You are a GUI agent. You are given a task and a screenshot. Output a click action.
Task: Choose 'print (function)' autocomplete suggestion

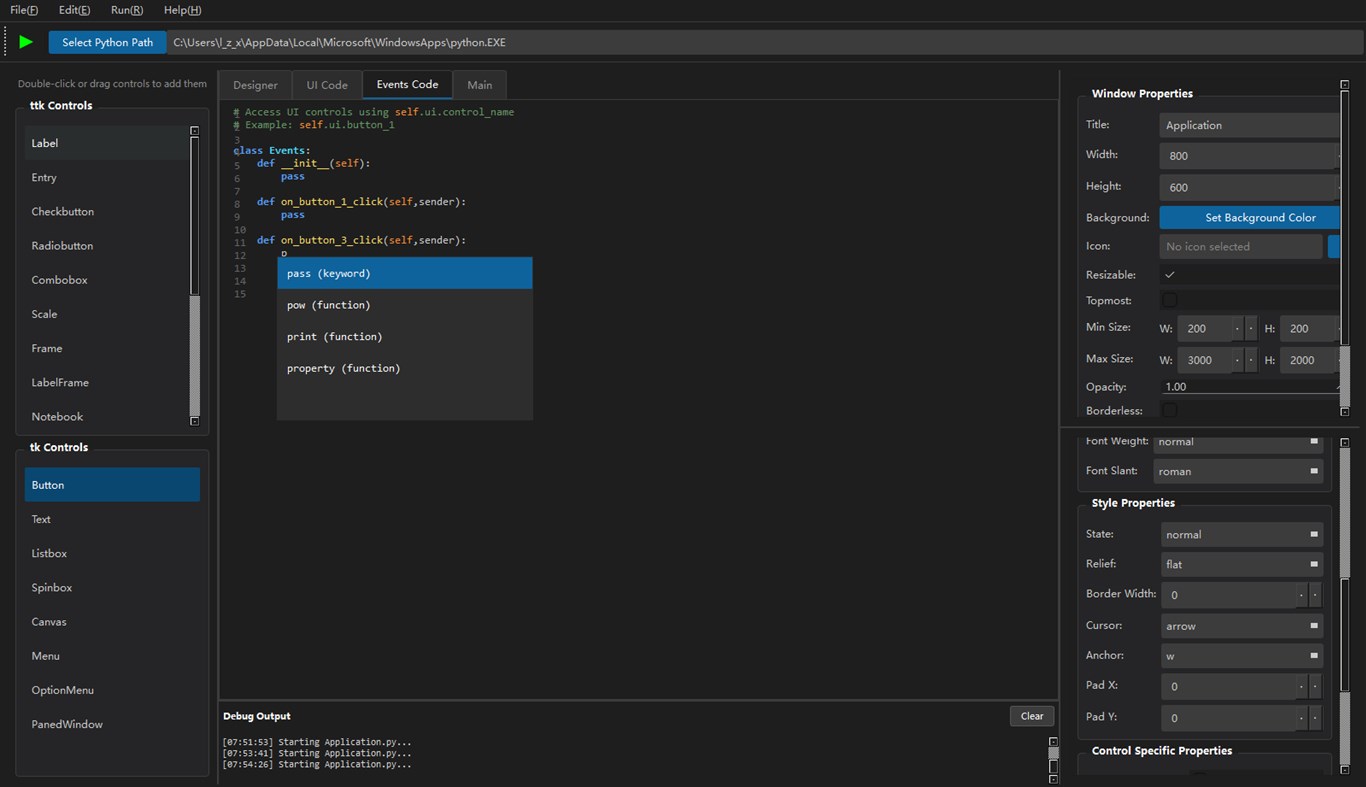pos(405,337)
